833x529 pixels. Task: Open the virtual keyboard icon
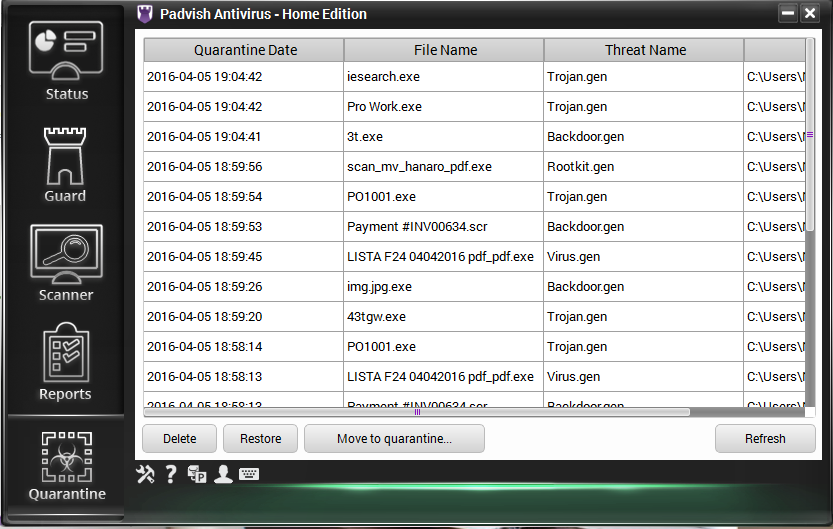pos(249,474)
